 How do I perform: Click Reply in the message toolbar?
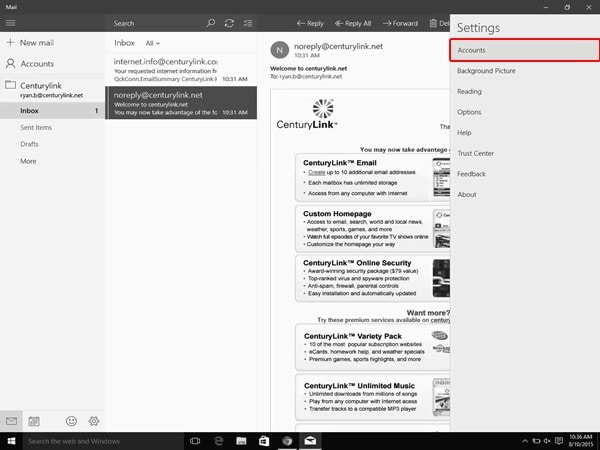coord(310,22)
